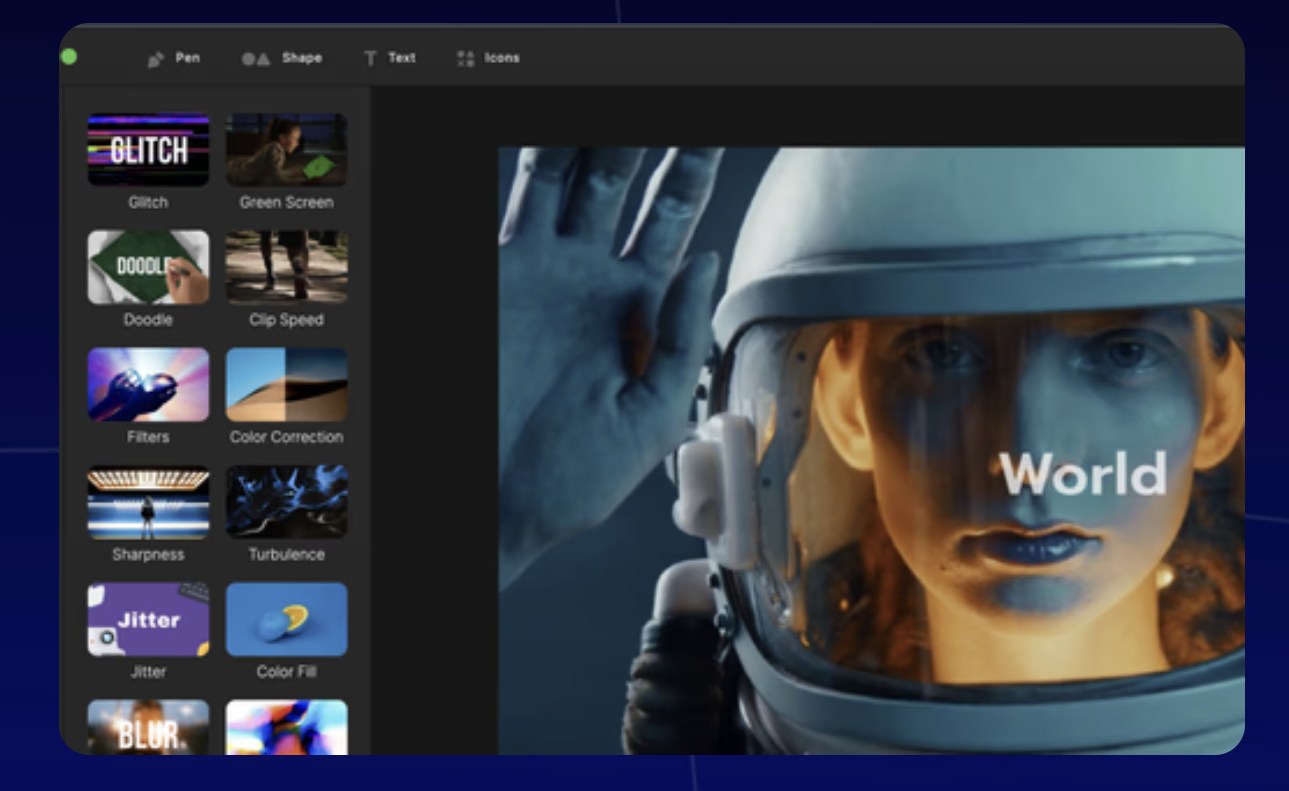Select the Green Screen effect

point(286,150)
